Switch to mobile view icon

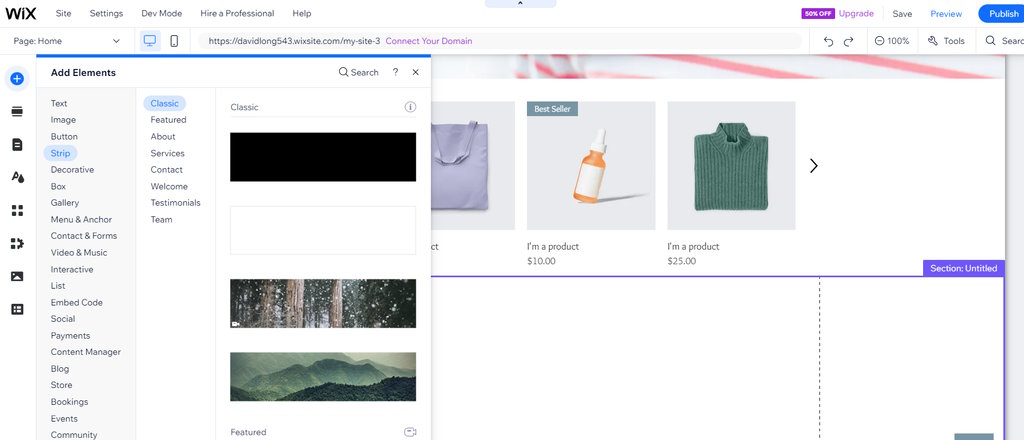[174, 41]
